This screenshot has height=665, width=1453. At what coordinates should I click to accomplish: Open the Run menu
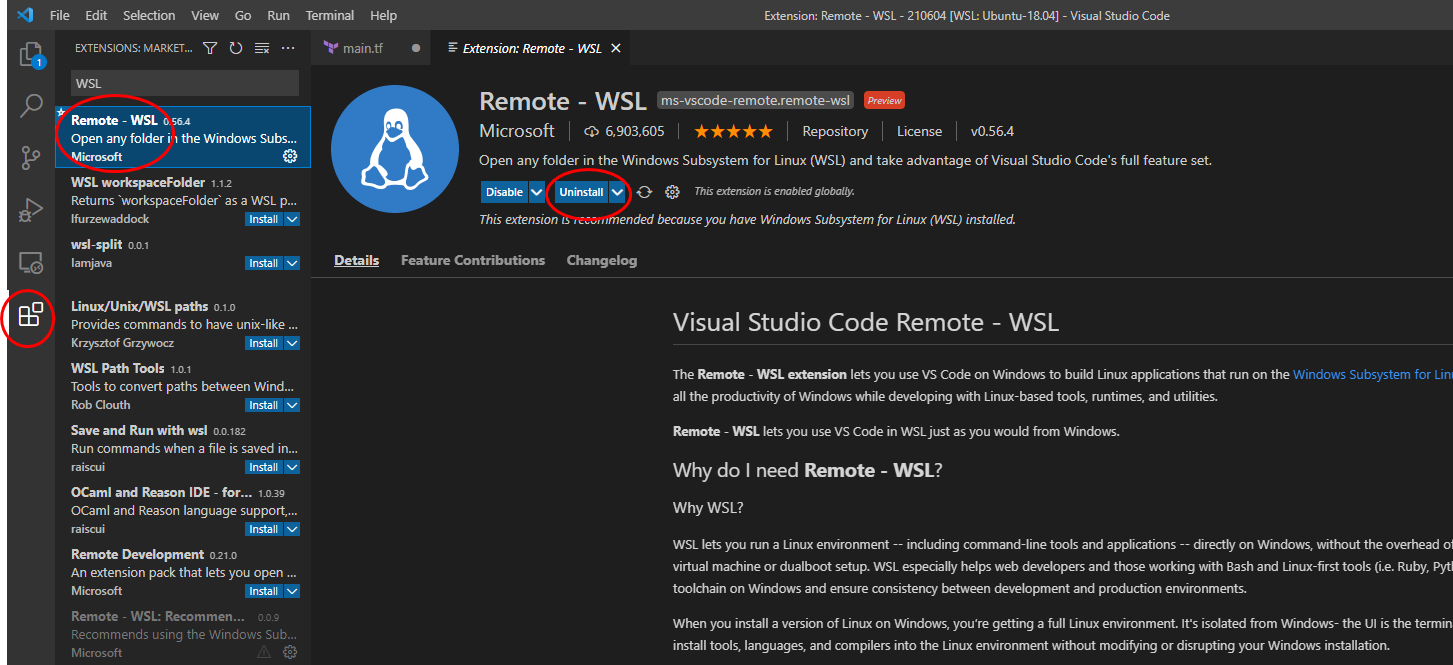coord(278,15)
